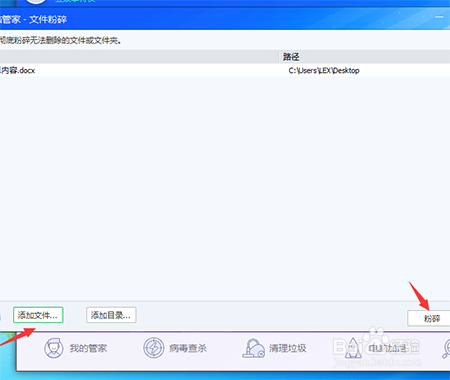
Task: Open 病毒查杀 virus scan icon
Action: coord(154,348)
